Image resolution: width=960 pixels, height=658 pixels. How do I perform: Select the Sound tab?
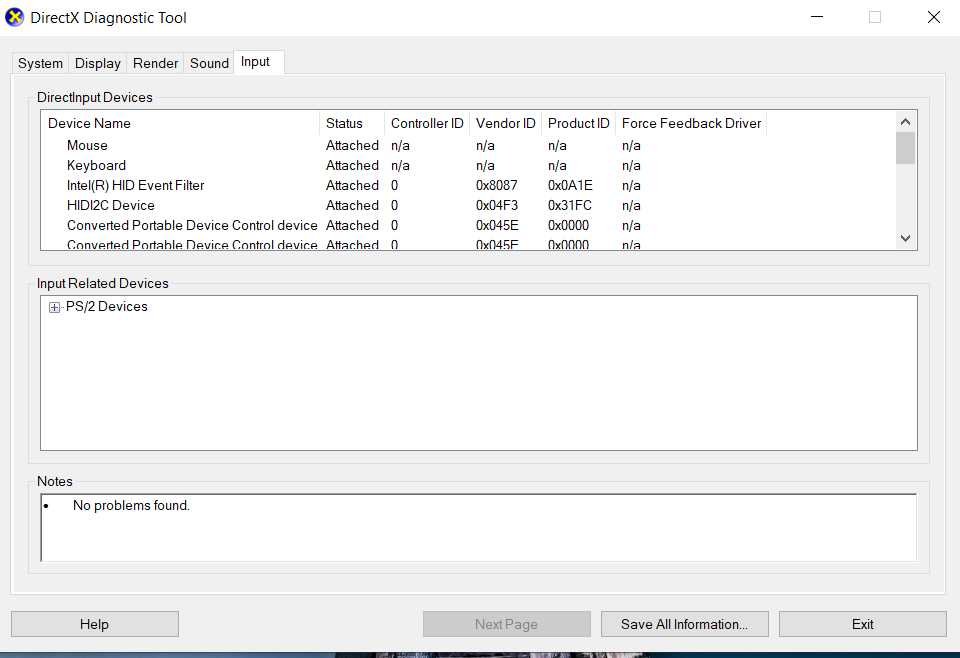coord(209,63)
